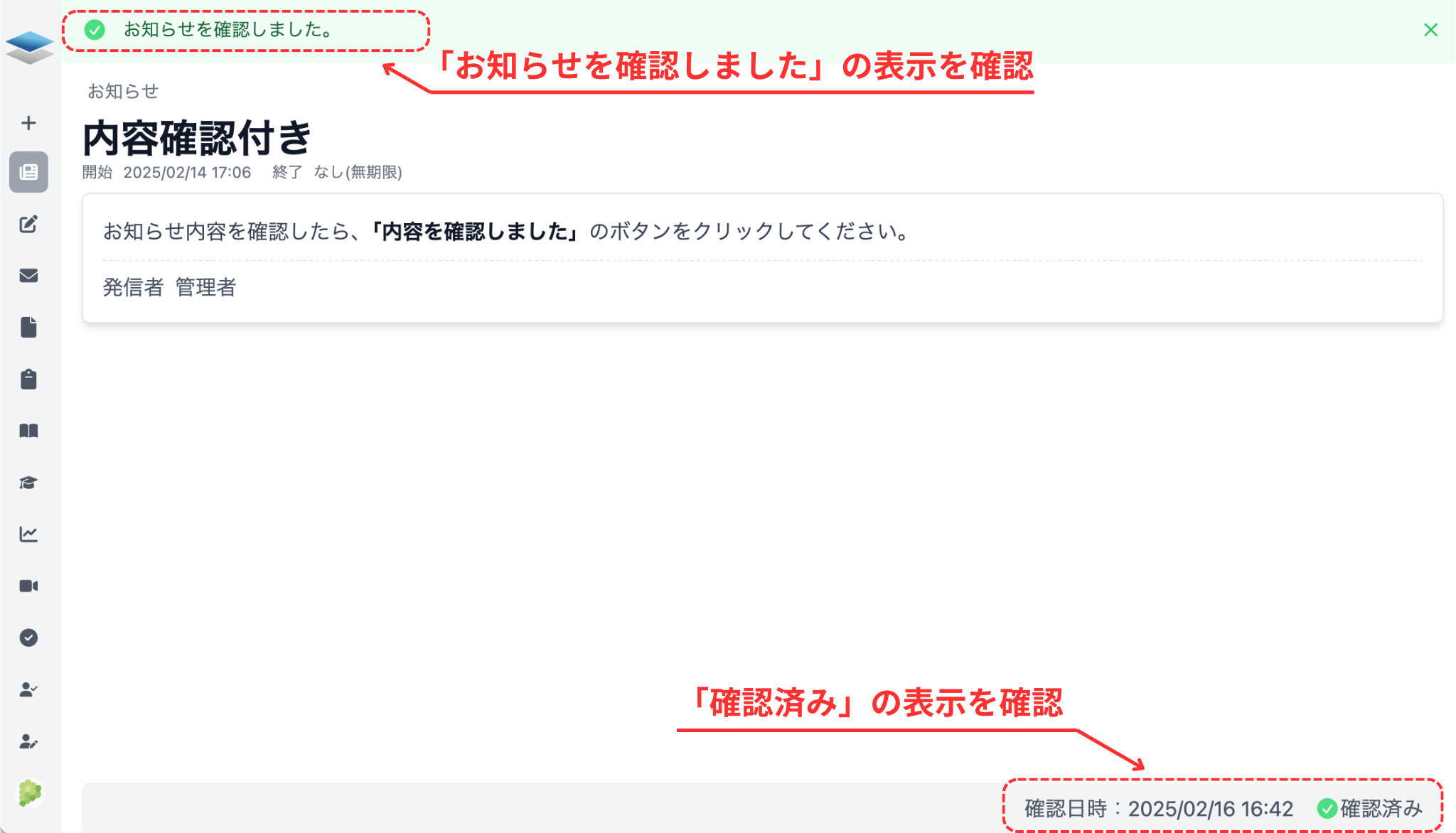This screenshot has height=833, width=1456.
Task: Click the blue layers app logo
Action: point(28,45)
